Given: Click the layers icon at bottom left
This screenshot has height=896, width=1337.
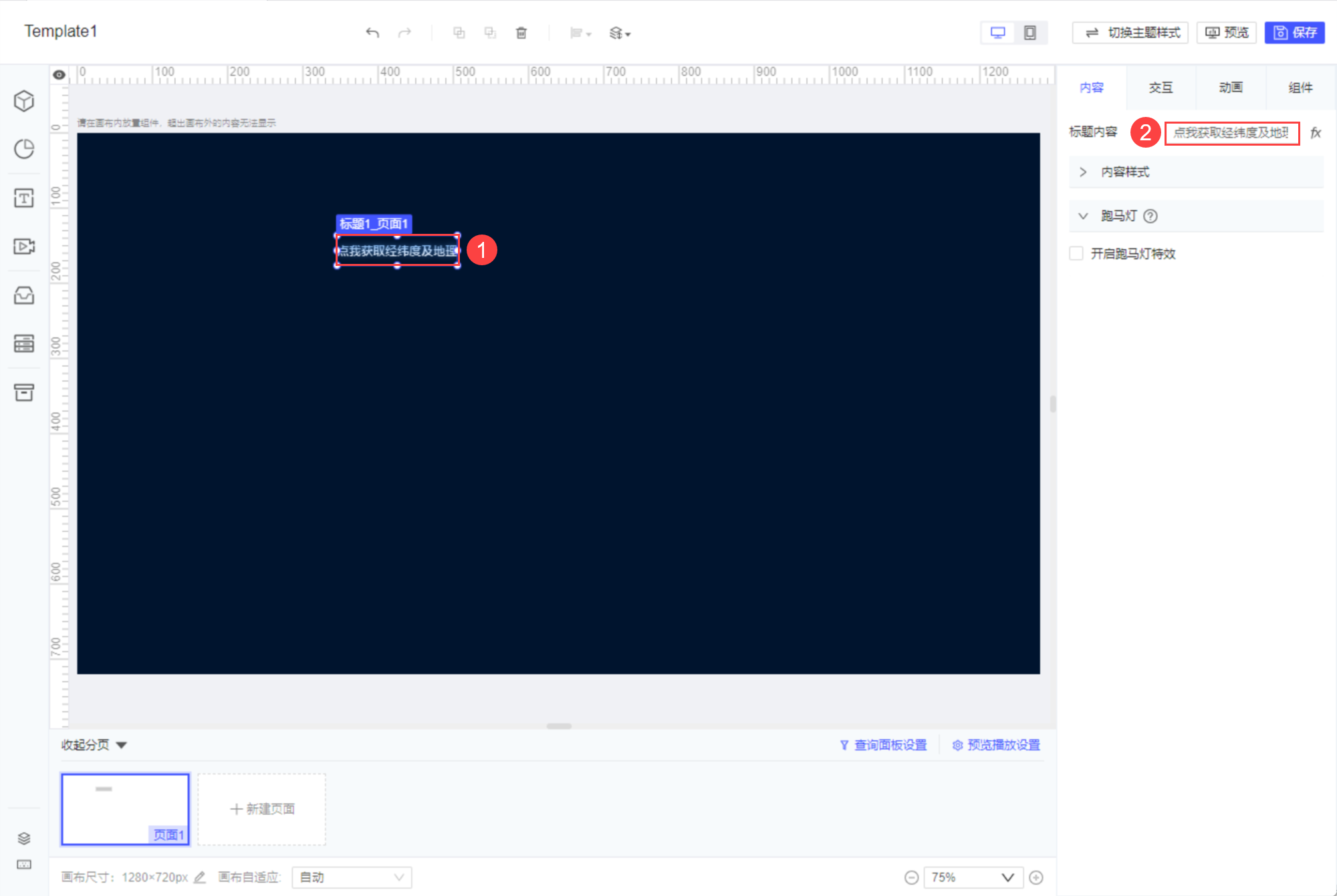Looking at the screenshot, I should tap(24, 838).
